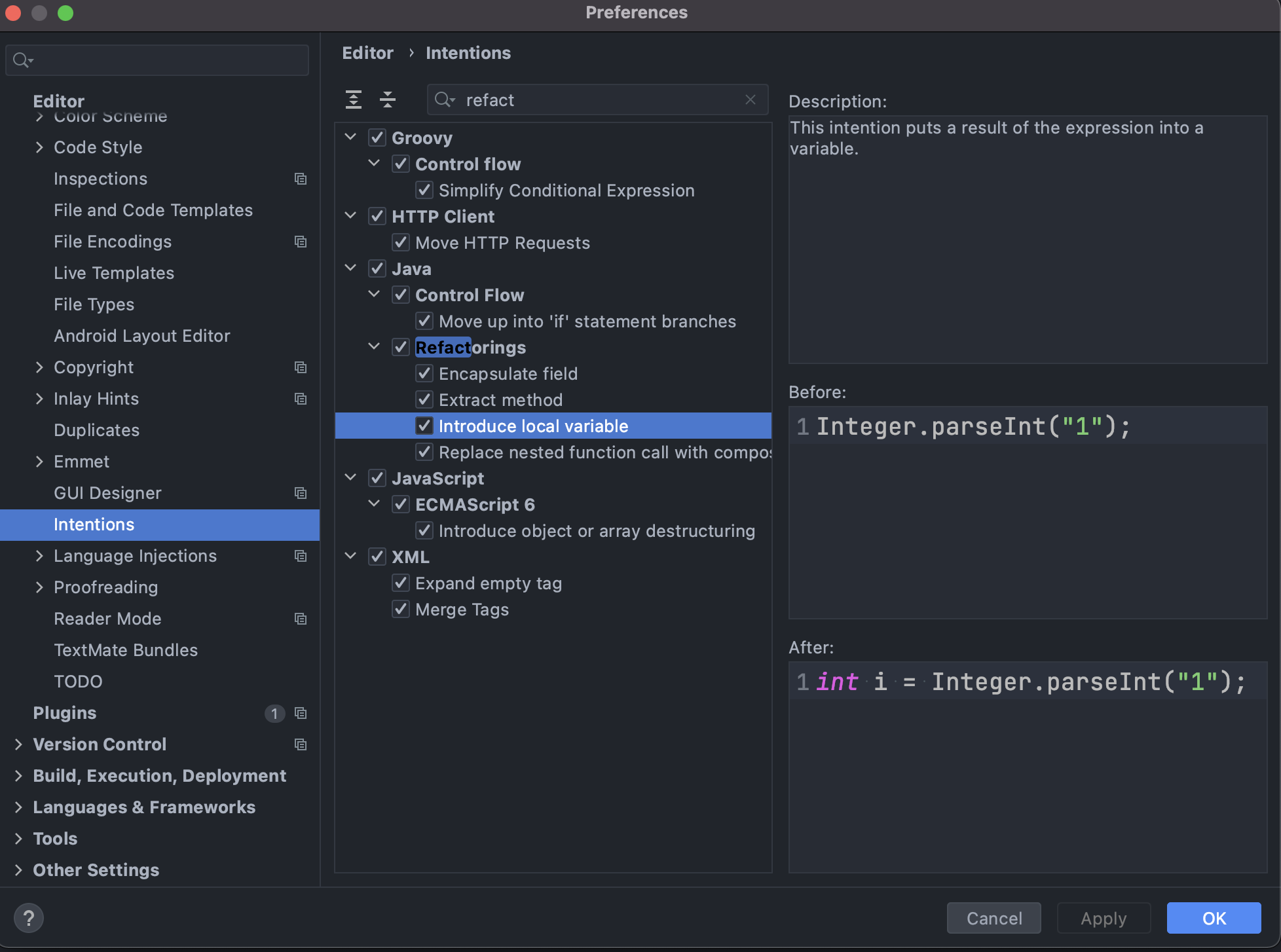This screenshot has width=1281, height=952.
Task: Click inside the sidebar settings search field
Action: [157, 60]
